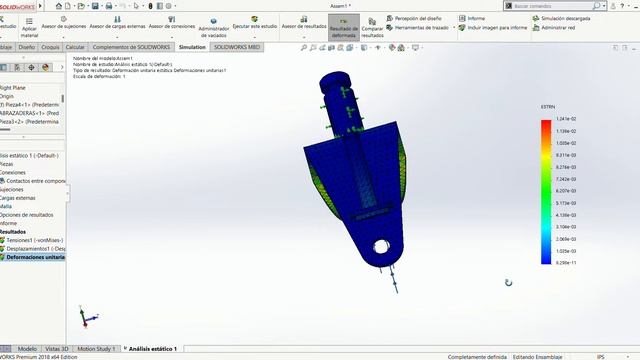
Task: Open Administrador de vaciados
Action: [x=213, y=28]
